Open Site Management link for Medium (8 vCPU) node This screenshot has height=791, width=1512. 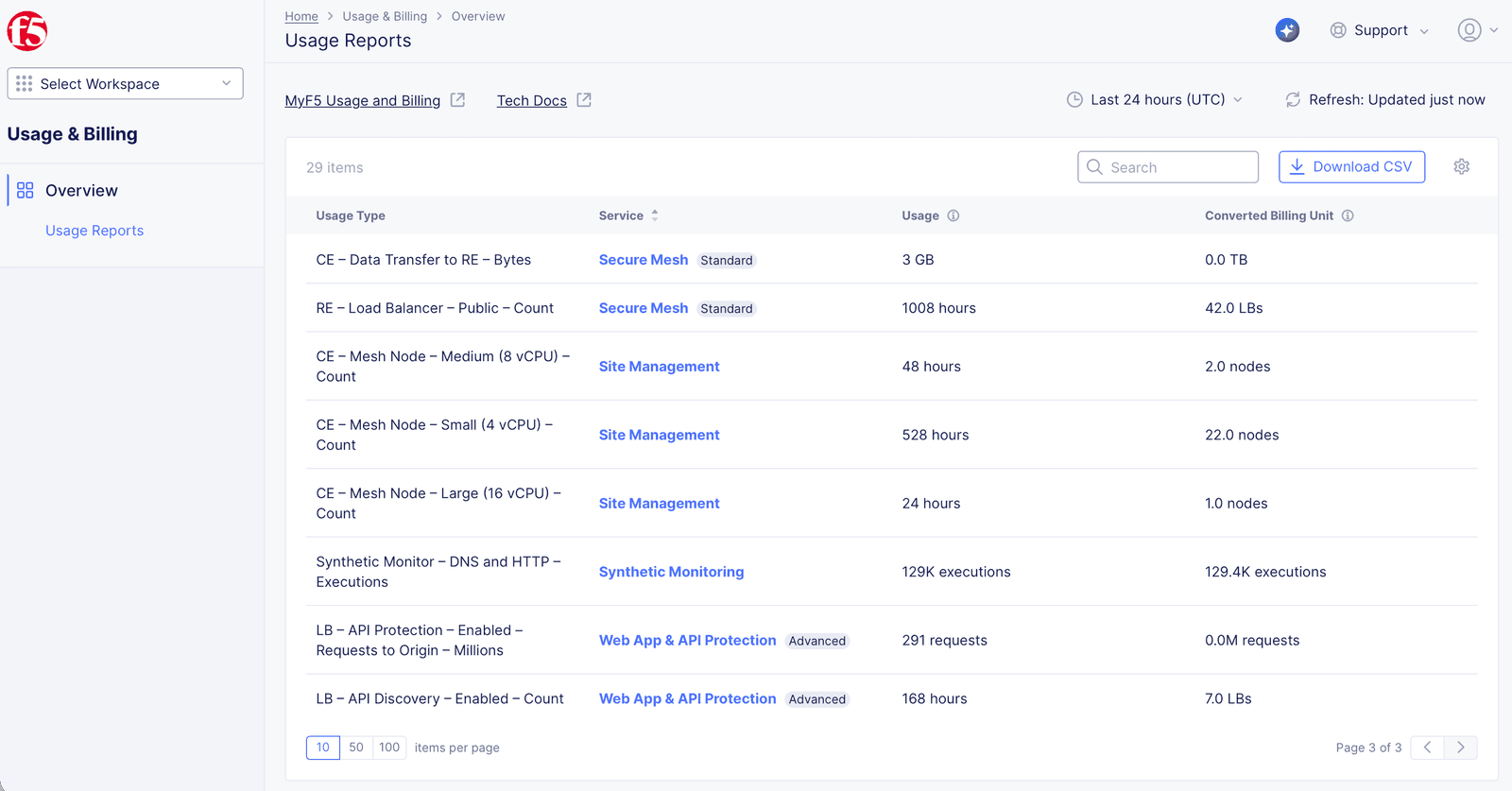point(660,367)
